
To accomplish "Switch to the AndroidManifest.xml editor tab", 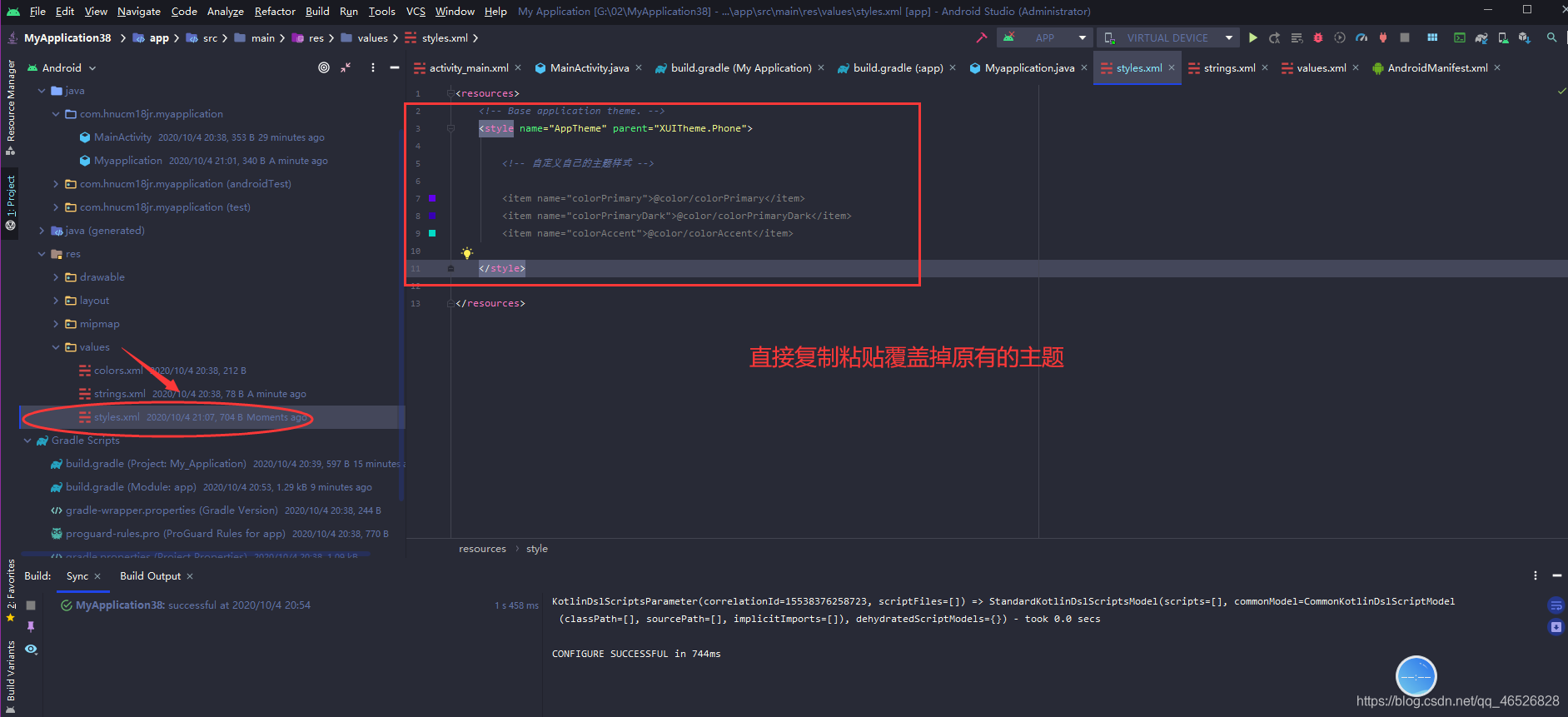I will coord(1437,67).
